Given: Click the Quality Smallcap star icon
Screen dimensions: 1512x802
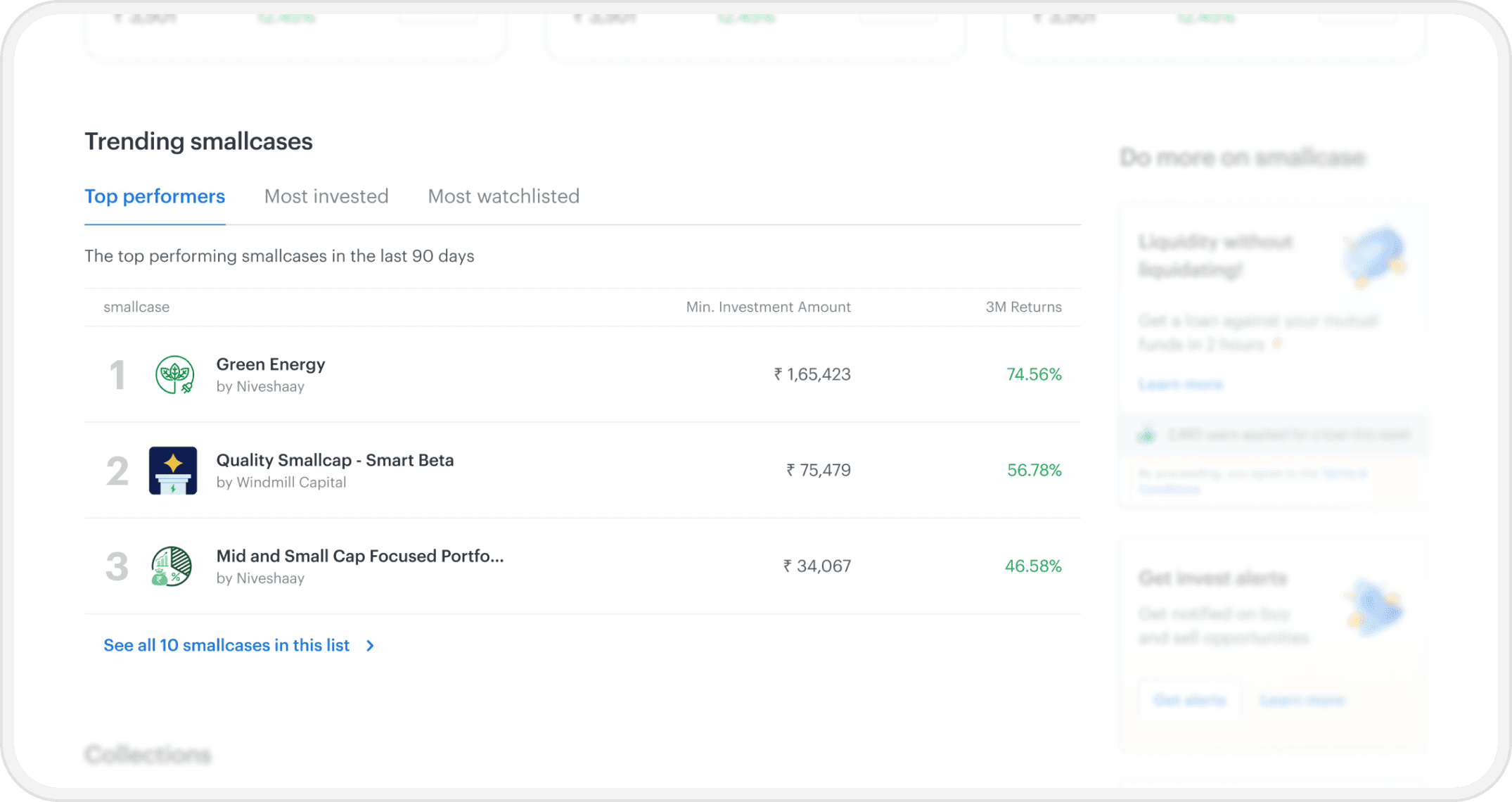Looking at the screenshot, I should pos(173,470).
